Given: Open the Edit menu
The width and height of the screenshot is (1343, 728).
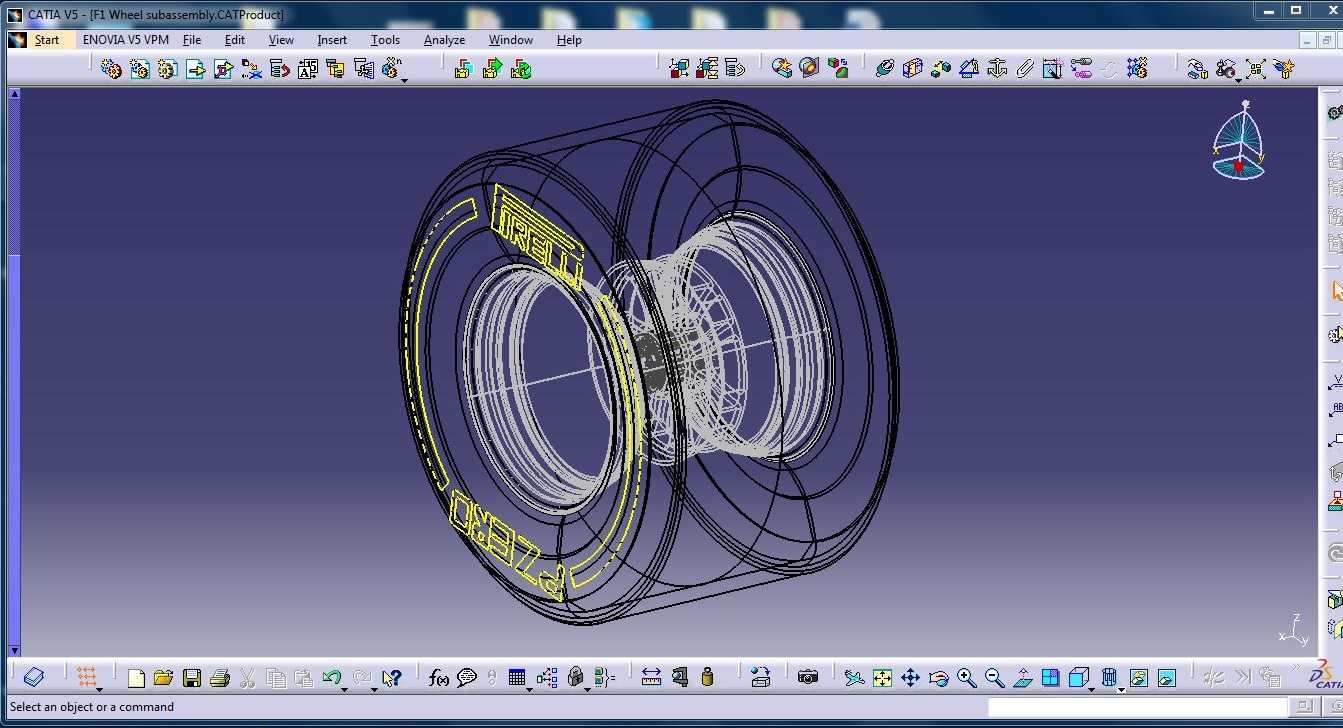Looking at the screenshot, I should pos(235,40).
